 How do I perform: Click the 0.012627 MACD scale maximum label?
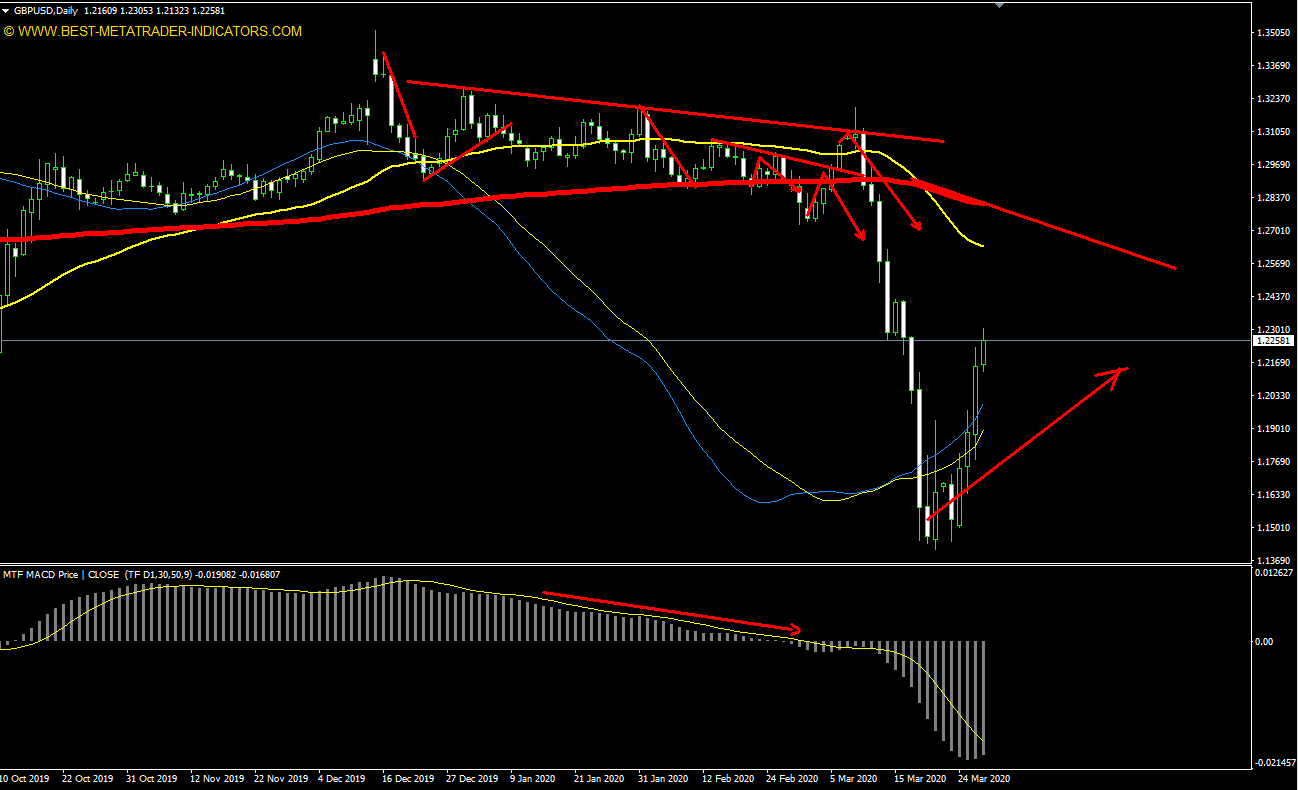point(1276,573)
